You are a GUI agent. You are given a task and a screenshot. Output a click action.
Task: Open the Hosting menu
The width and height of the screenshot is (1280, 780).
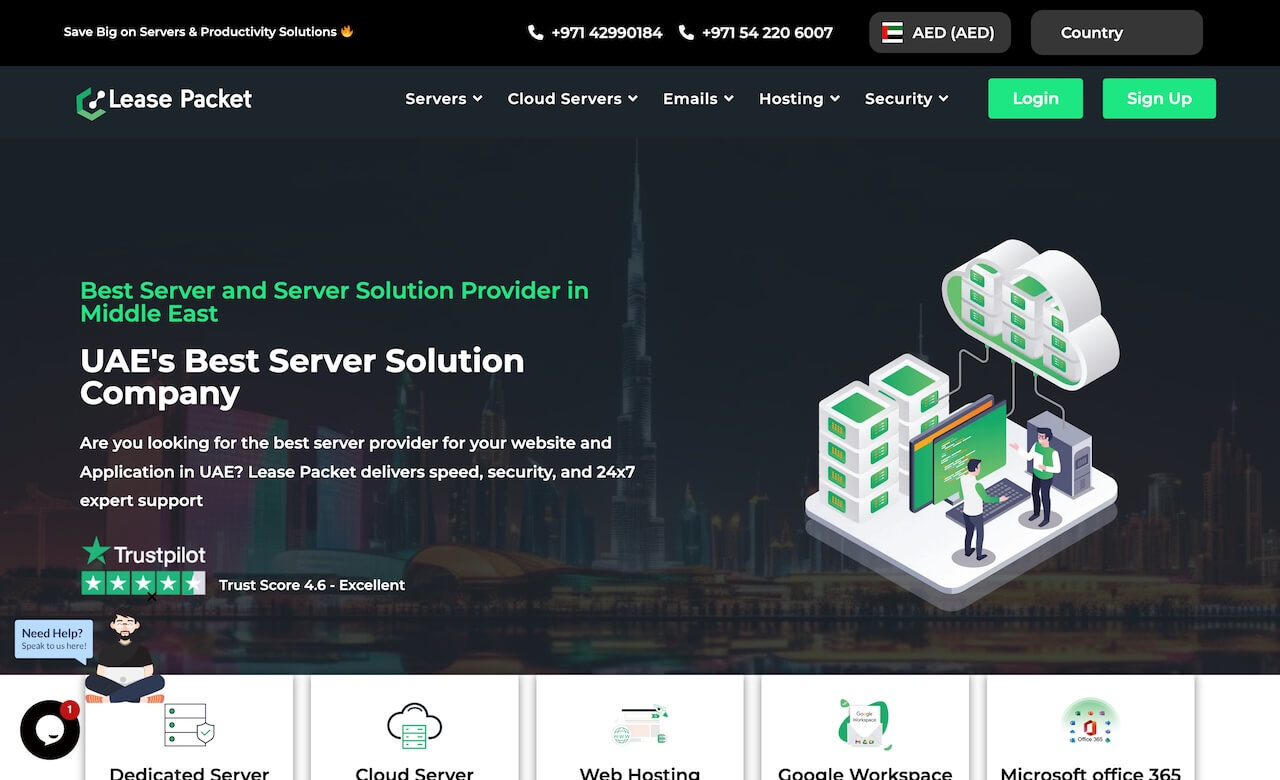click(799, 99)
